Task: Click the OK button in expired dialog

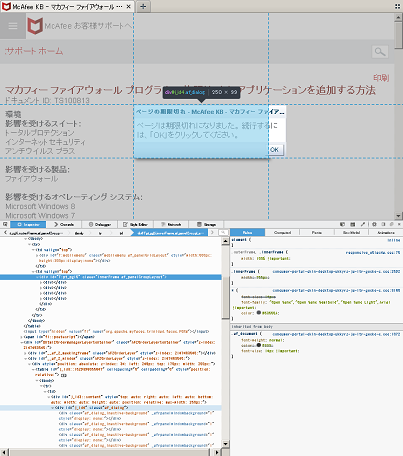Action: coord(275,150)
